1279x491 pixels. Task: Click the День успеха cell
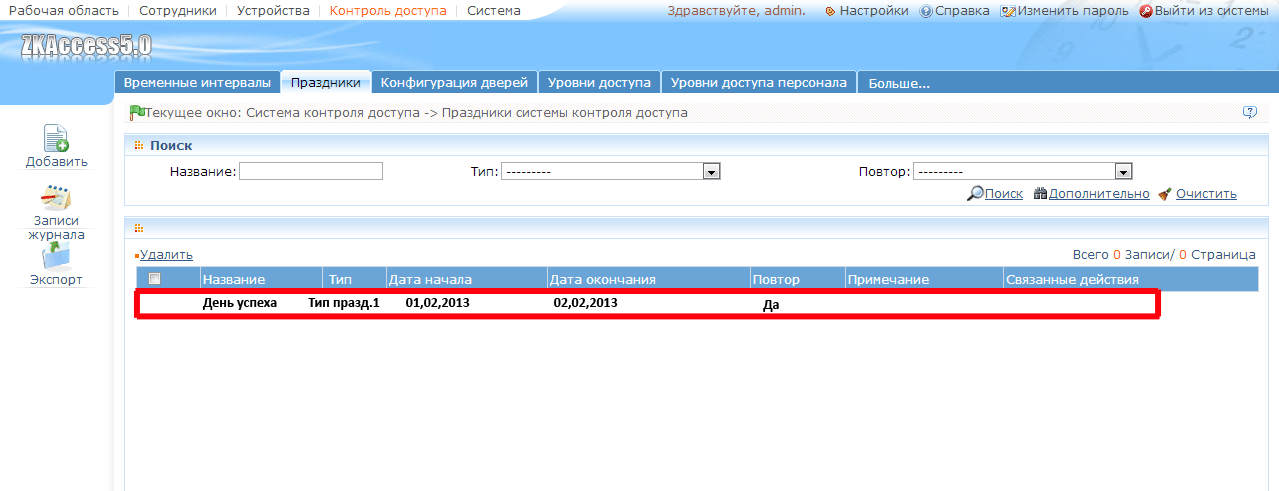(240, 303)
